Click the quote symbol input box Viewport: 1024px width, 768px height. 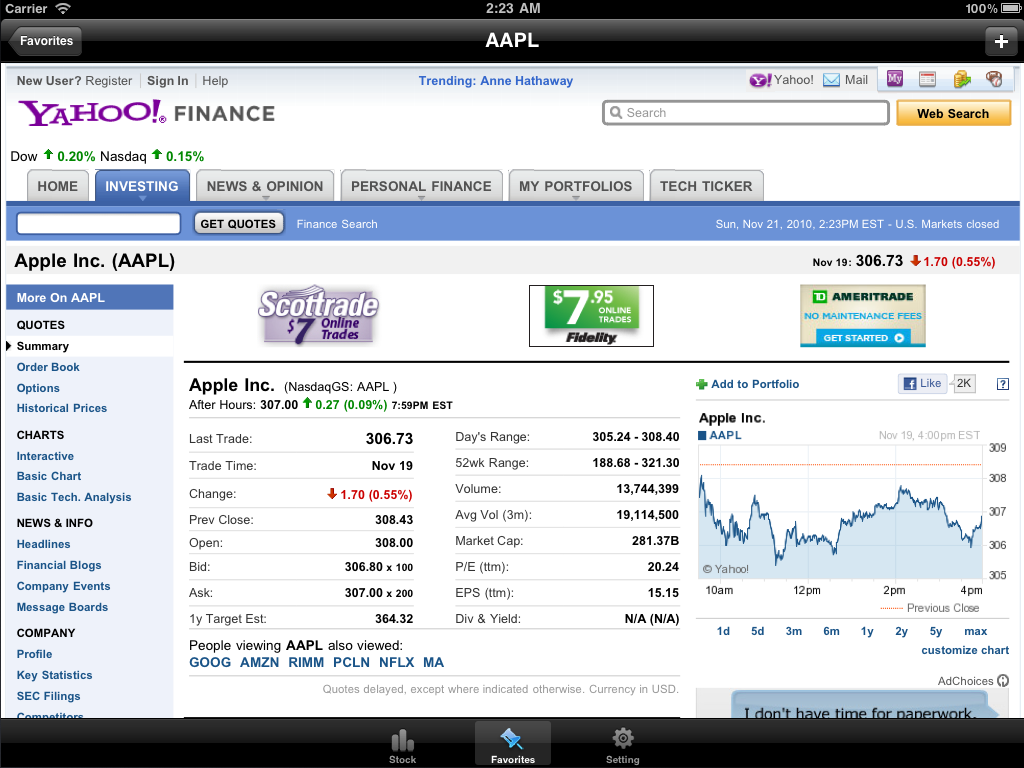pos(99,223)
